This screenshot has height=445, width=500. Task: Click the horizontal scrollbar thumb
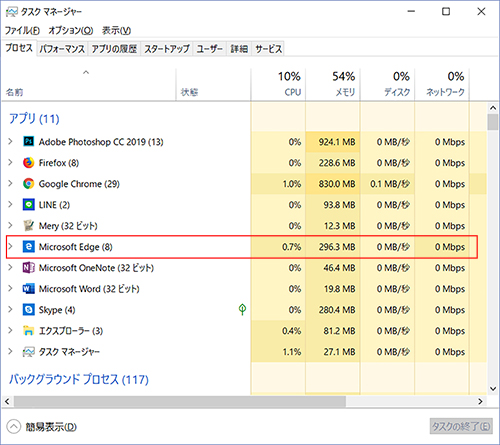click(x=179, y=401)
